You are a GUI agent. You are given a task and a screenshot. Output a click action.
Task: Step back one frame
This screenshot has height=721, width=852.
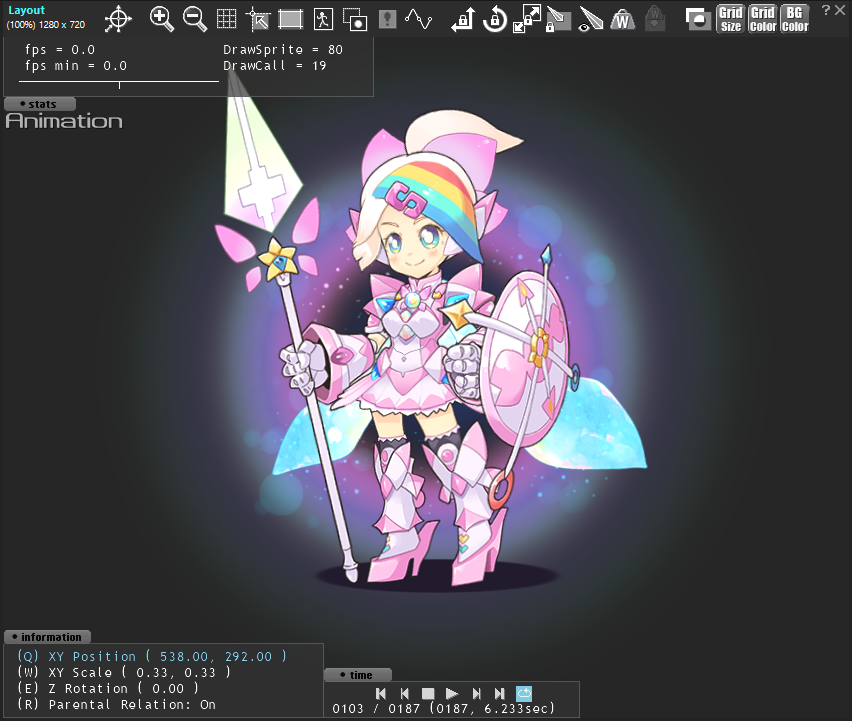click(404, 693)
